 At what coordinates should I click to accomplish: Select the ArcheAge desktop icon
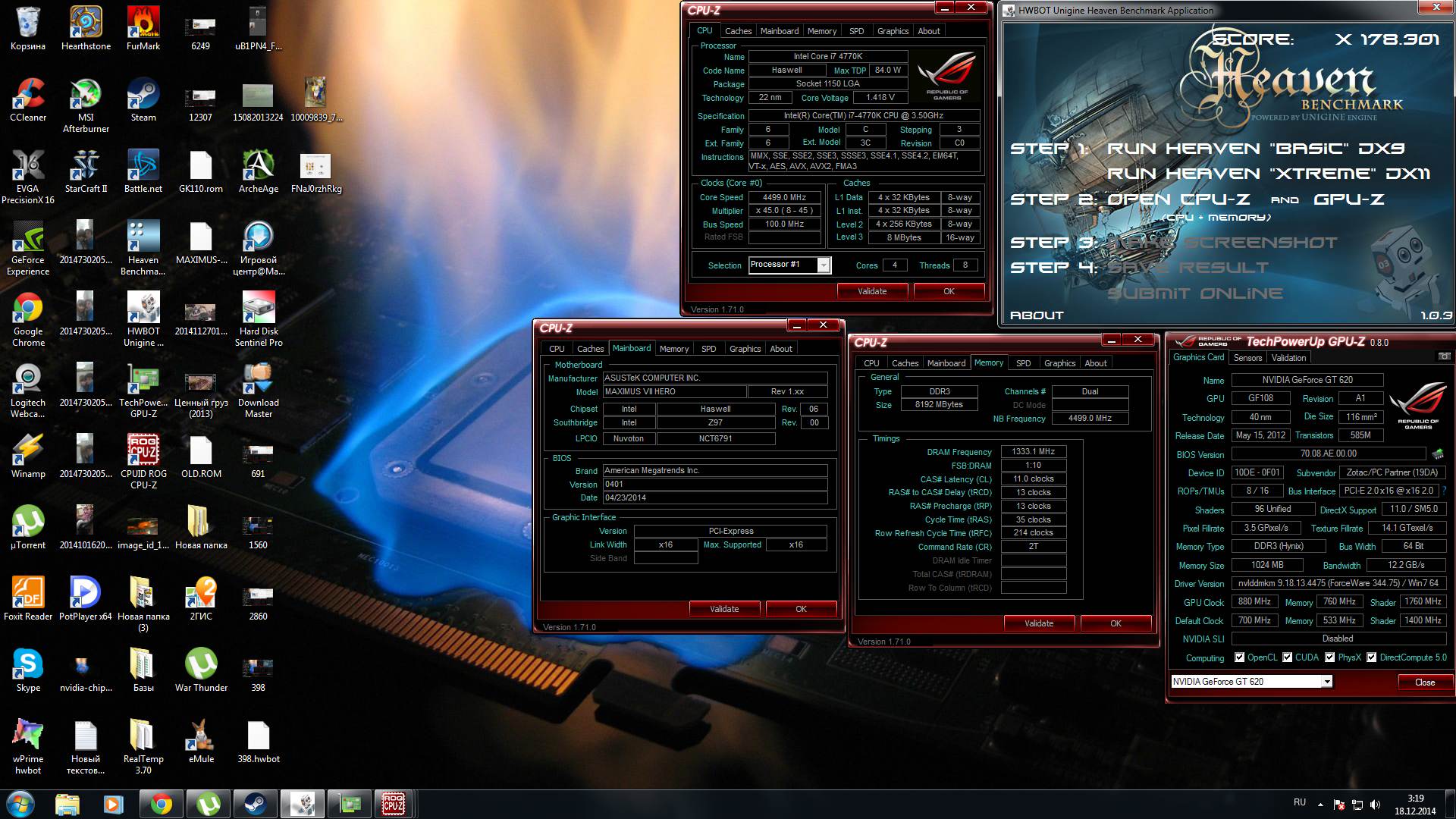tap(259, 171)
